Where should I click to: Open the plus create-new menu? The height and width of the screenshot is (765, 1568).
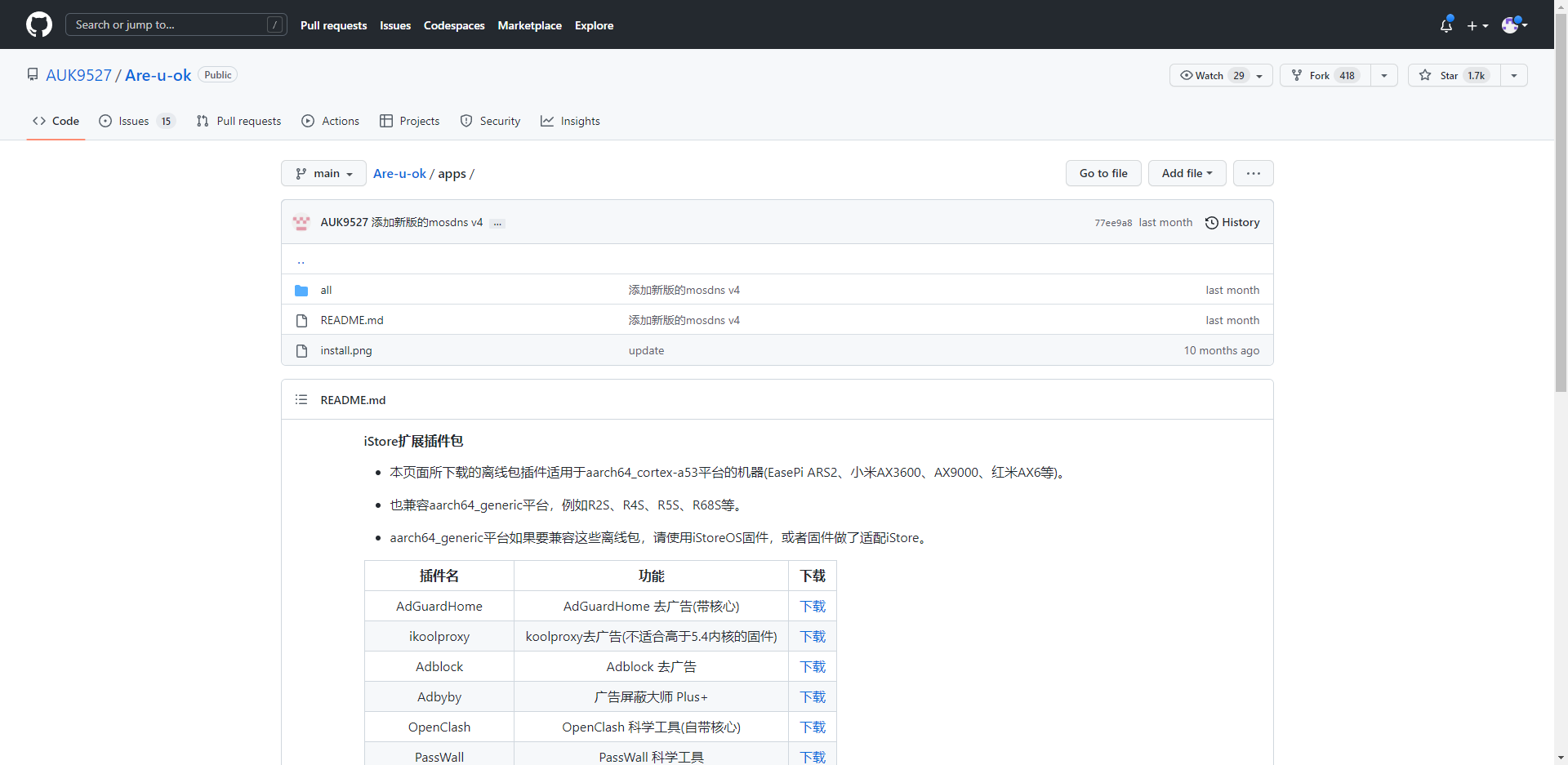pyautogui.click(x=1477, y=25)
